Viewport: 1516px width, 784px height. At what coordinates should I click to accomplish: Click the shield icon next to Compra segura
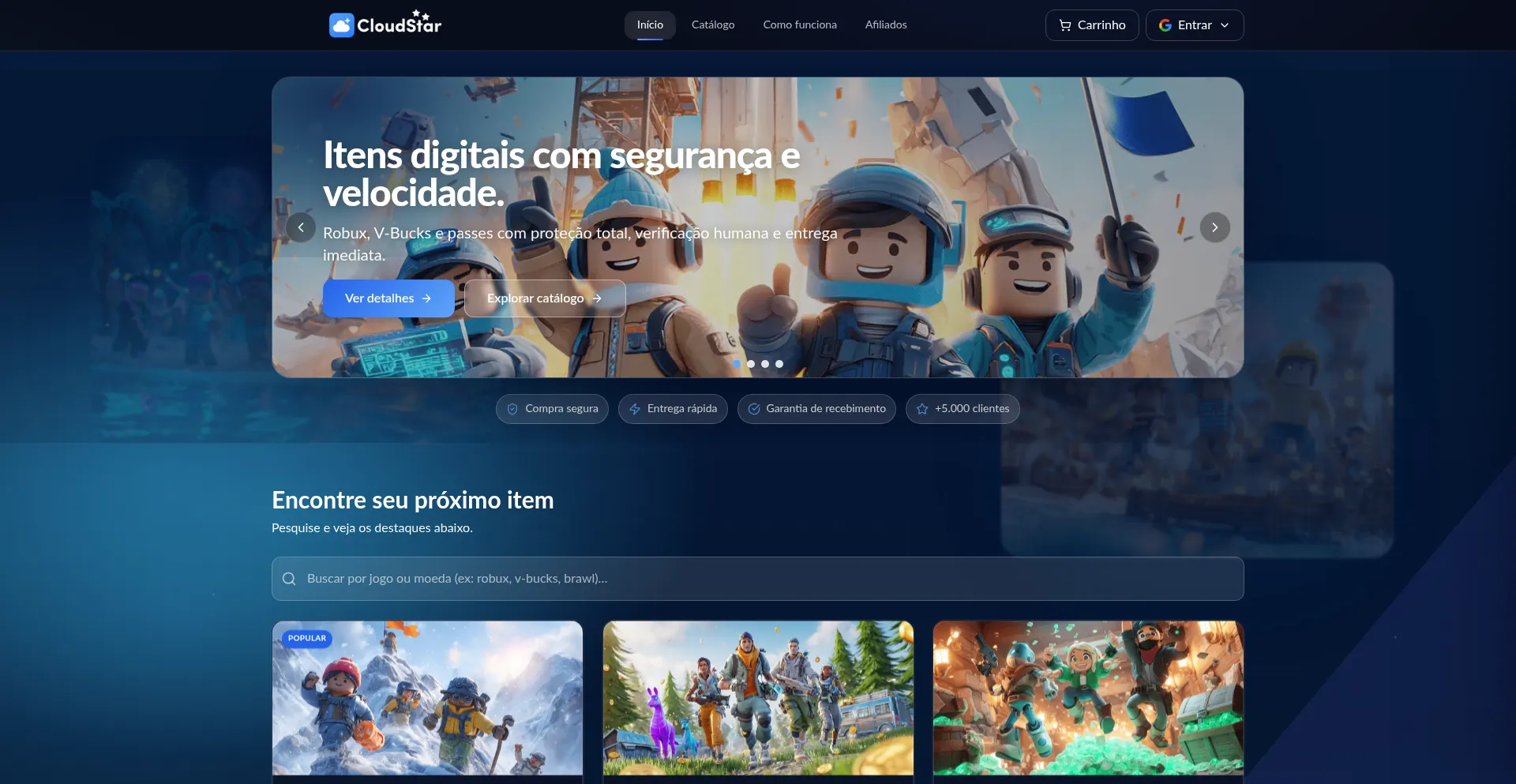pos(513,408)
